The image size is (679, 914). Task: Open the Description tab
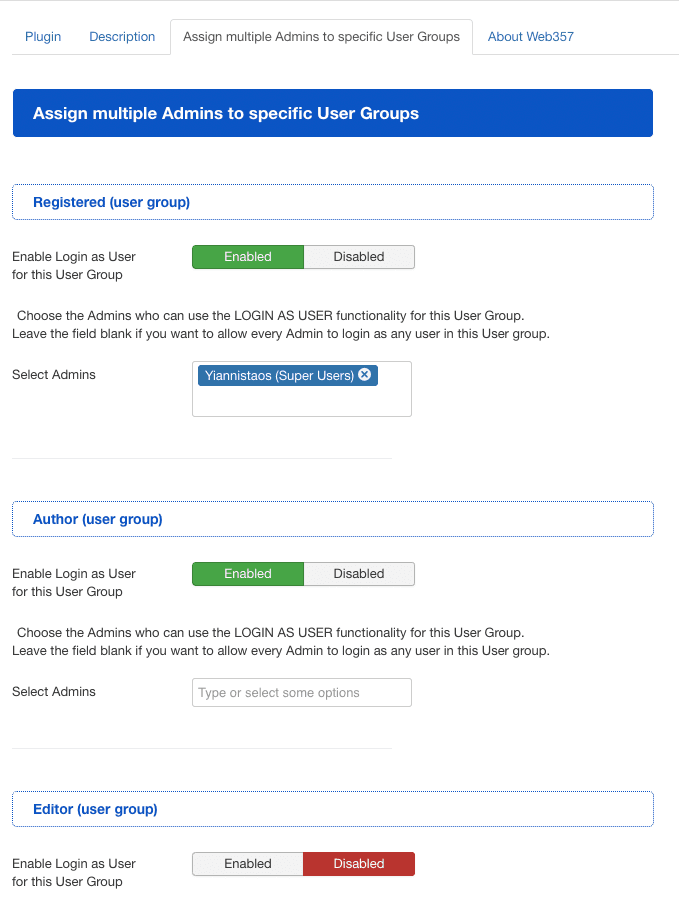[x=121, y=36]
